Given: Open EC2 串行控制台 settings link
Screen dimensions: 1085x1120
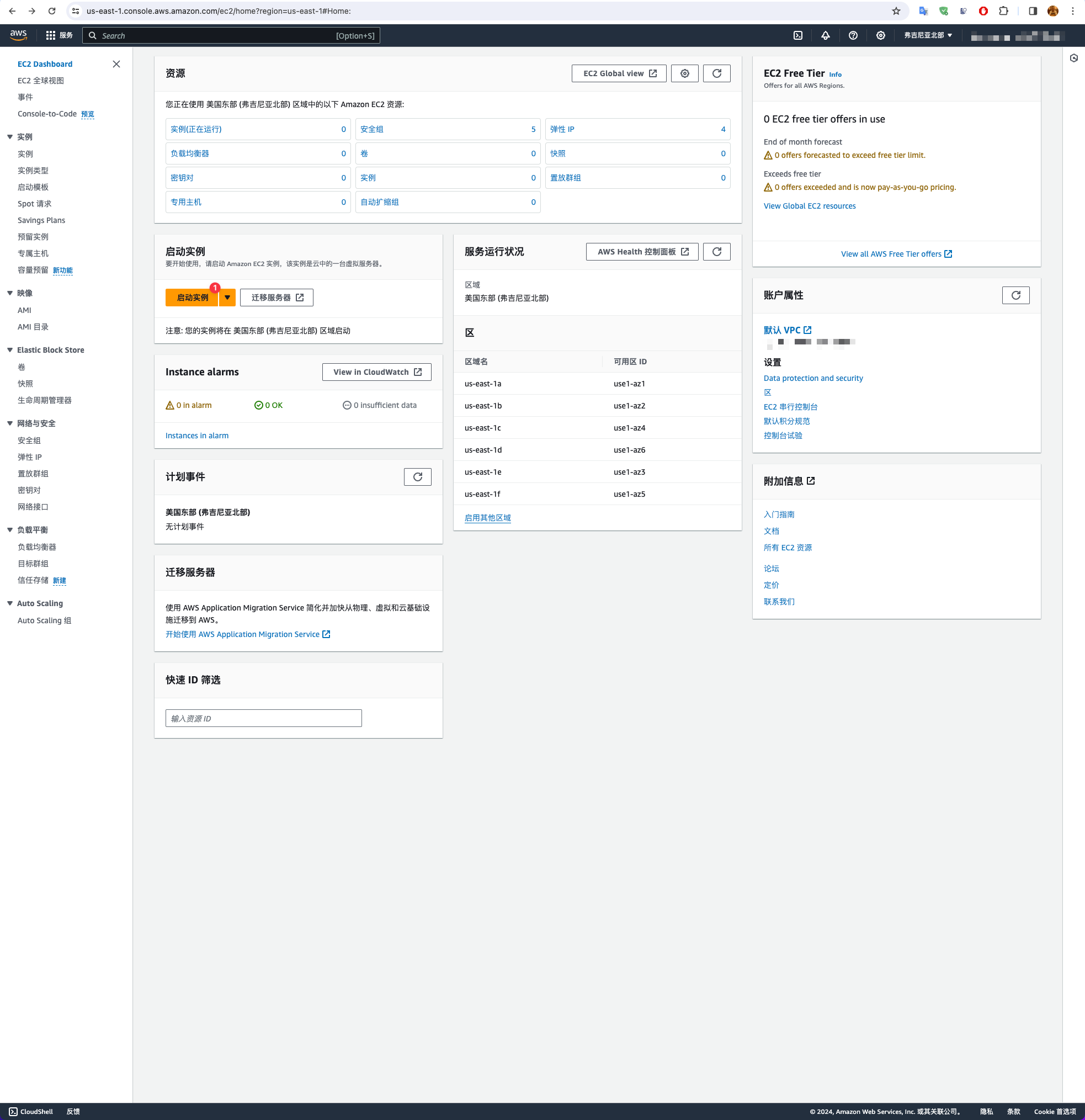Looking at the screenshot, I should coord(791,407).
